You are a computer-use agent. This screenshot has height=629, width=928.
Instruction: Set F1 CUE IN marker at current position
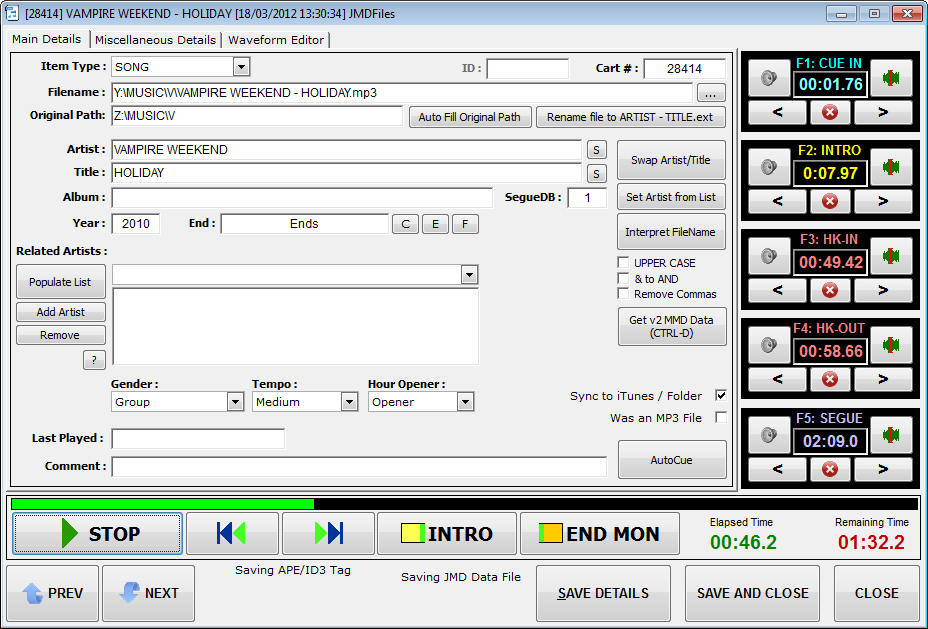(x=891, y=78)
